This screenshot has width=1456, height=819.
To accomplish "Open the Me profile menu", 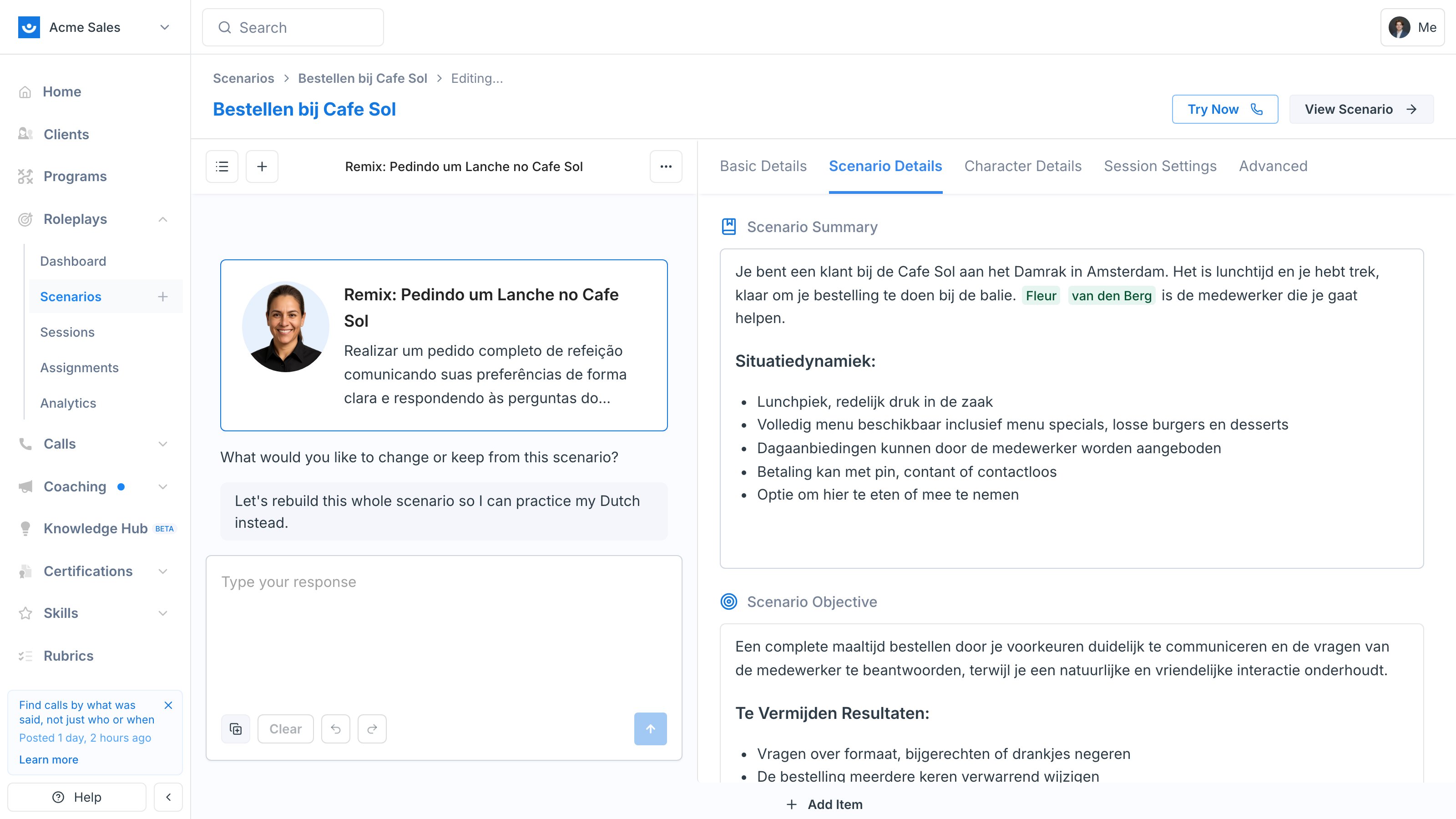I will (1412, 27).
